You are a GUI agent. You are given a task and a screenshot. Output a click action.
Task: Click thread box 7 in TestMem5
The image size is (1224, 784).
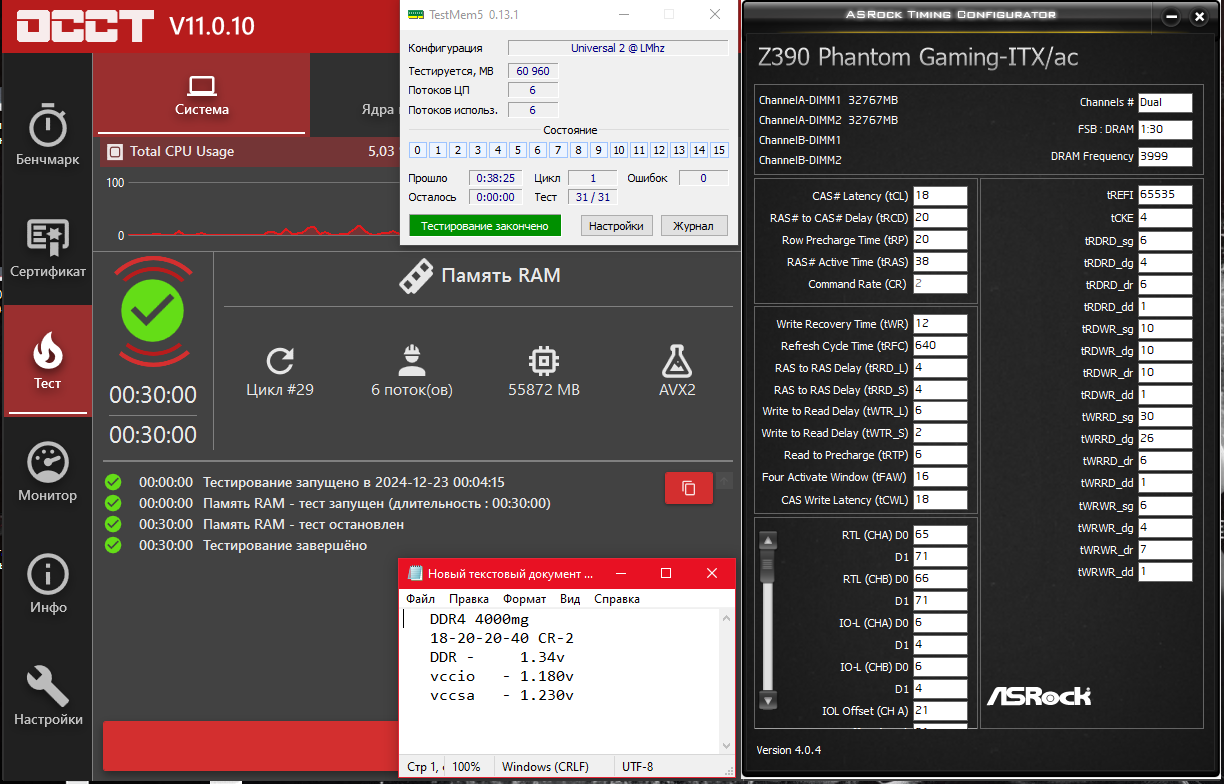[558, 150]
